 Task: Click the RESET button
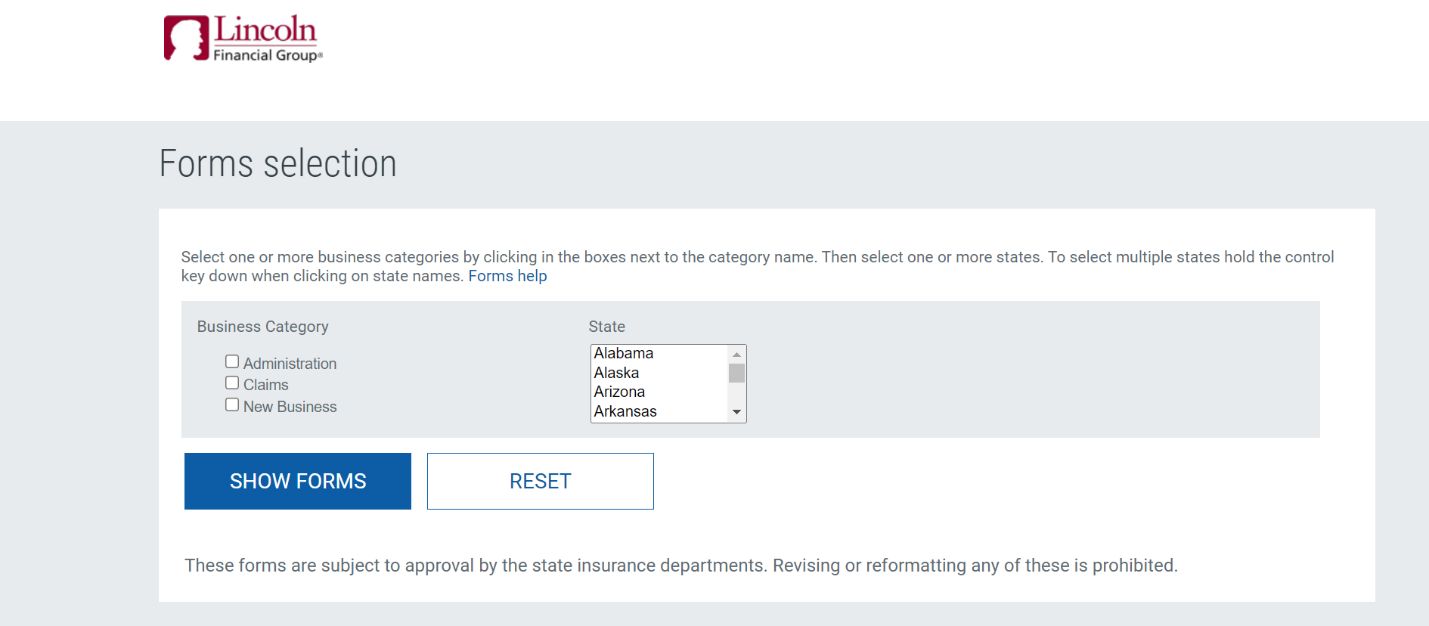[540, 481]
